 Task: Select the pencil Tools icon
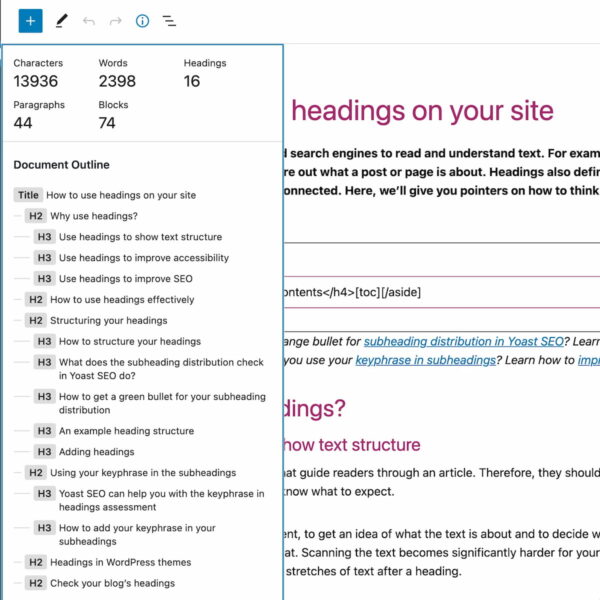pyautogui.click(x=62, y=21)
